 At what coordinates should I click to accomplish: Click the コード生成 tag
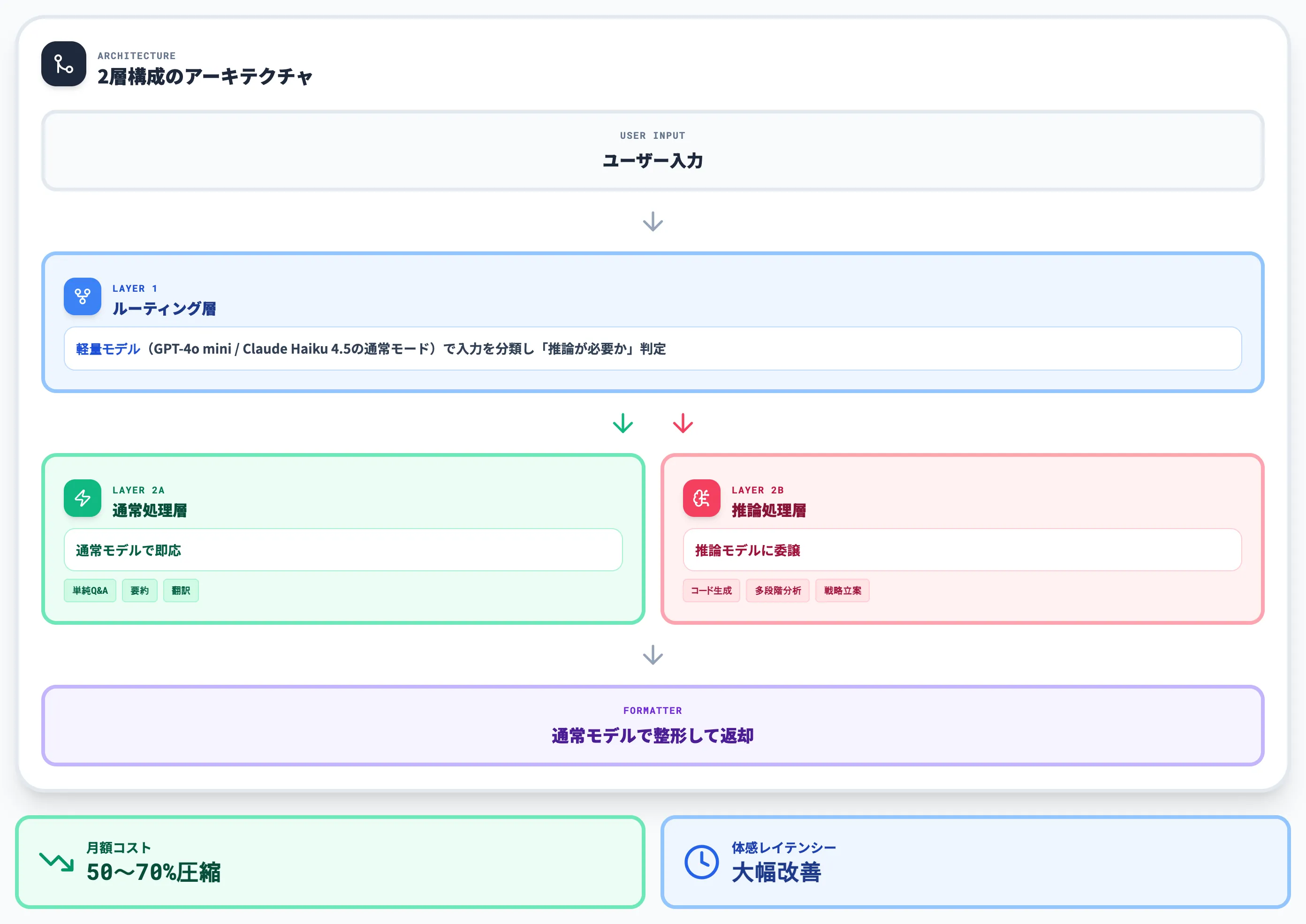(x=711, y=591)
